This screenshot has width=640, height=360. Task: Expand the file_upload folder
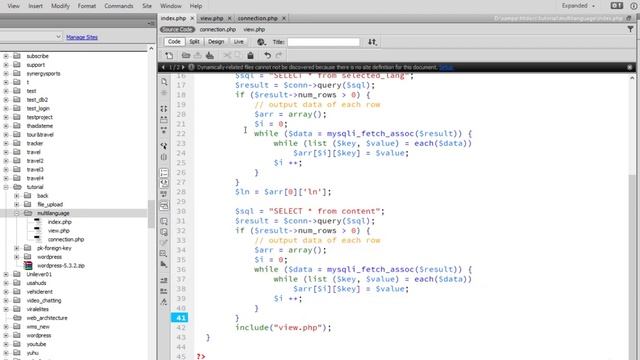coord(17,204)
